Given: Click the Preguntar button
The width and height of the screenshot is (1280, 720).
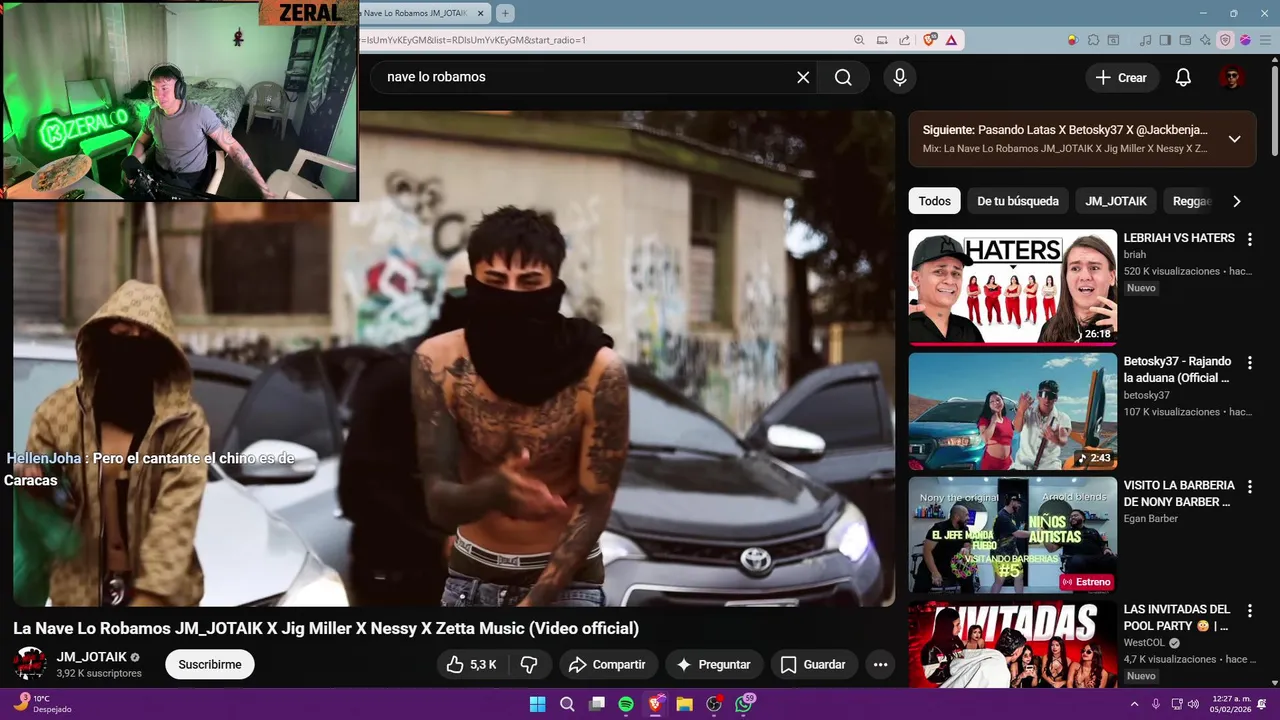Looking at the screenshot, I should 713,664.
